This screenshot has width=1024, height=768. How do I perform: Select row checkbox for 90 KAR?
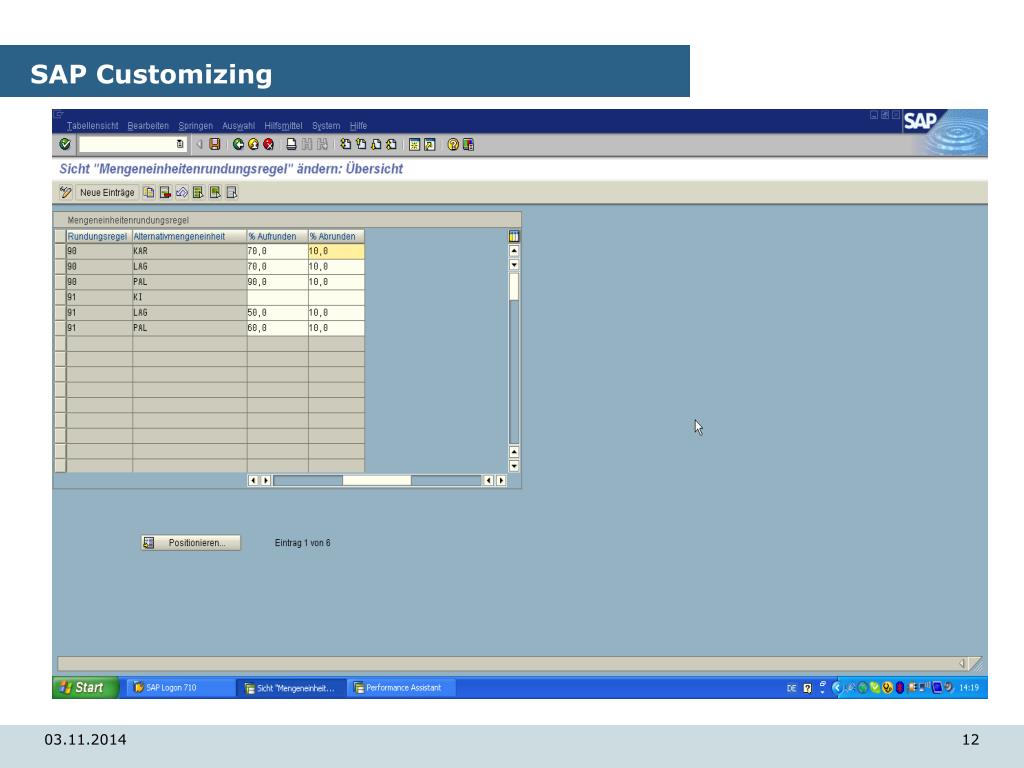60,251
